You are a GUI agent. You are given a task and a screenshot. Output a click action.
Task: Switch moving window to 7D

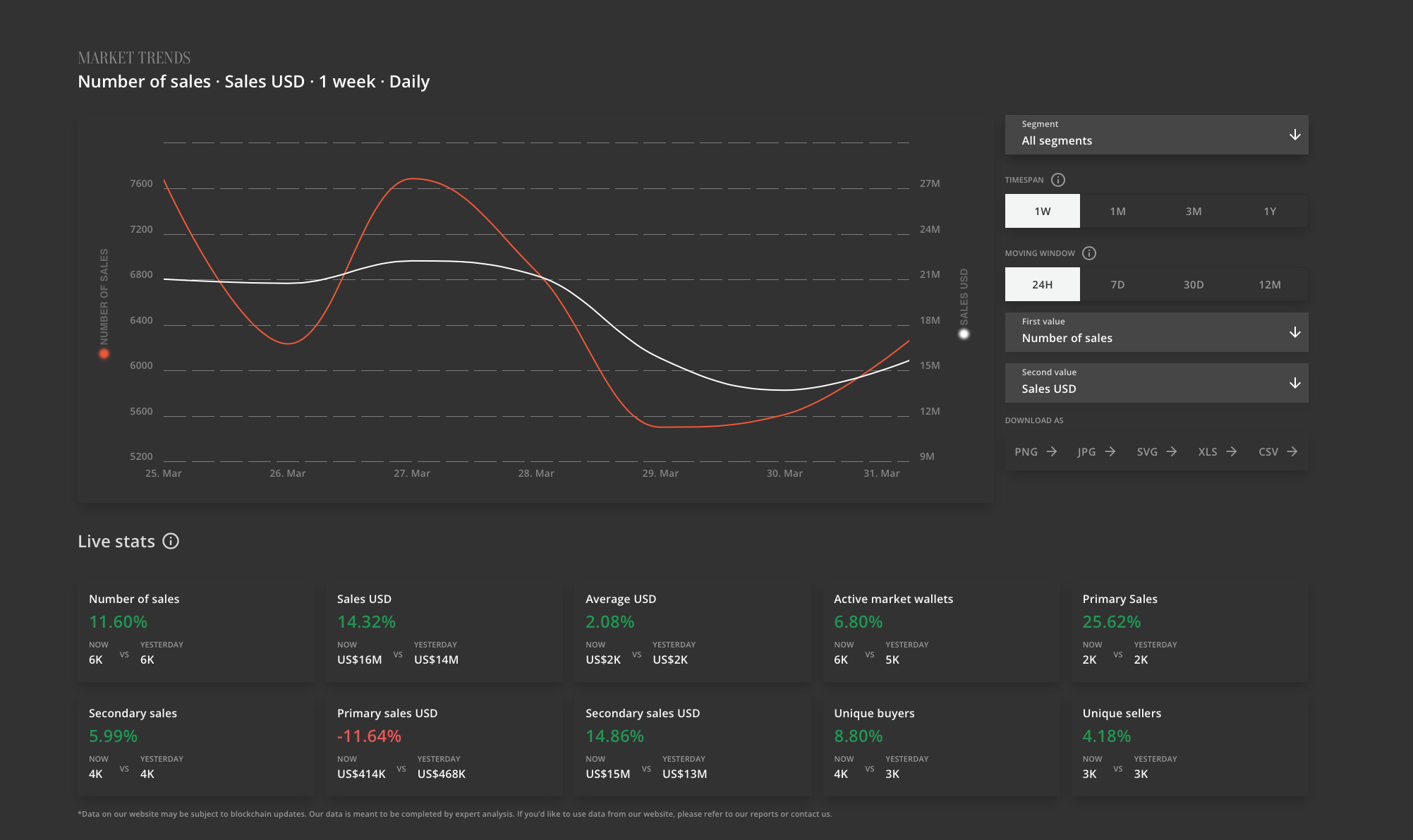tap(1117, 285)
